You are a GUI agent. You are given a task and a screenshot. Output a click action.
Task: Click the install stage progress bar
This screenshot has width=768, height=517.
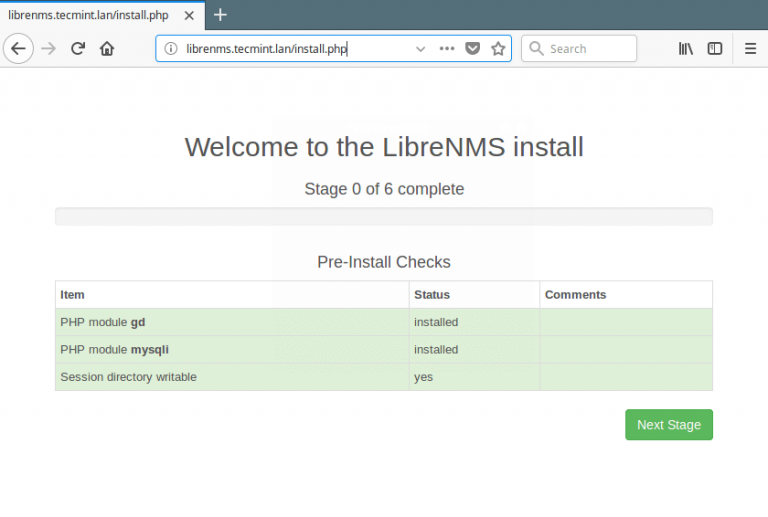pos(383,216)
